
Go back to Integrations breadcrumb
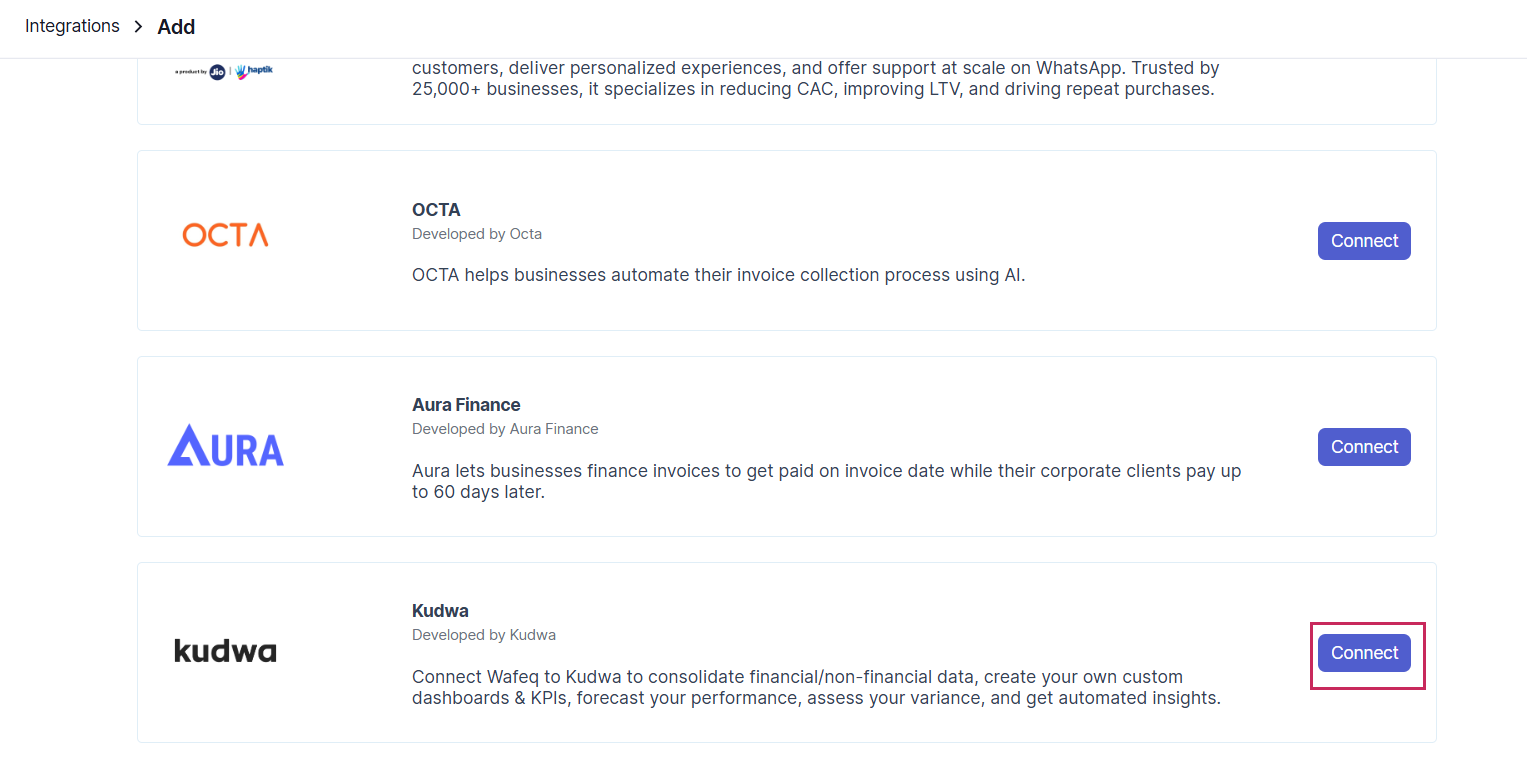72,26
